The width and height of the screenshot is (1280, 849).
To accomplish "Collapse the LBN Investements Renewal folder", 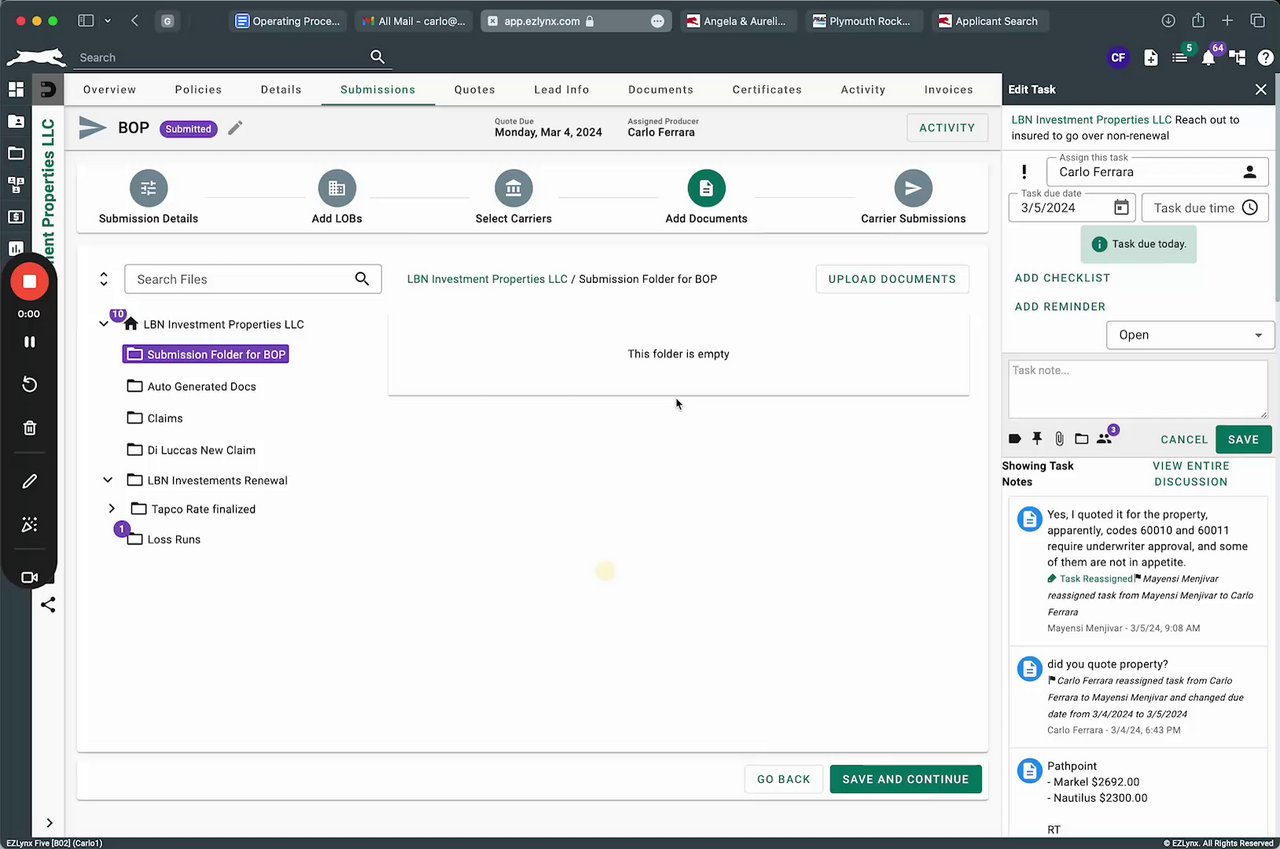I will 108,480.
